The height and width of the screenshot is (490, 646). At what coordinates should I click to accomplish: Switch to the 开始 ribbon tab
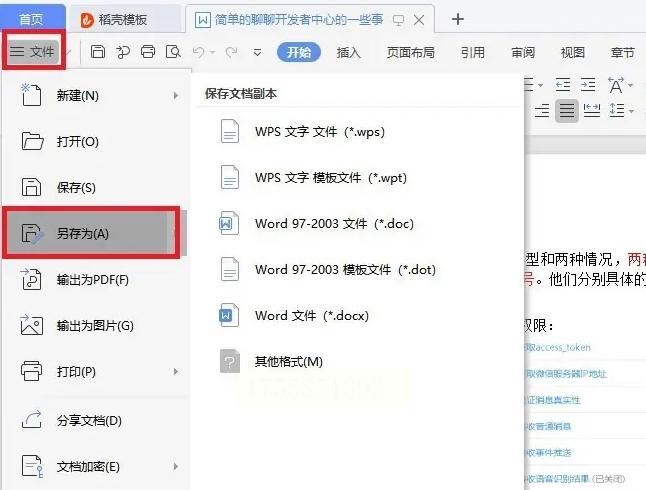tap(299, 52)
